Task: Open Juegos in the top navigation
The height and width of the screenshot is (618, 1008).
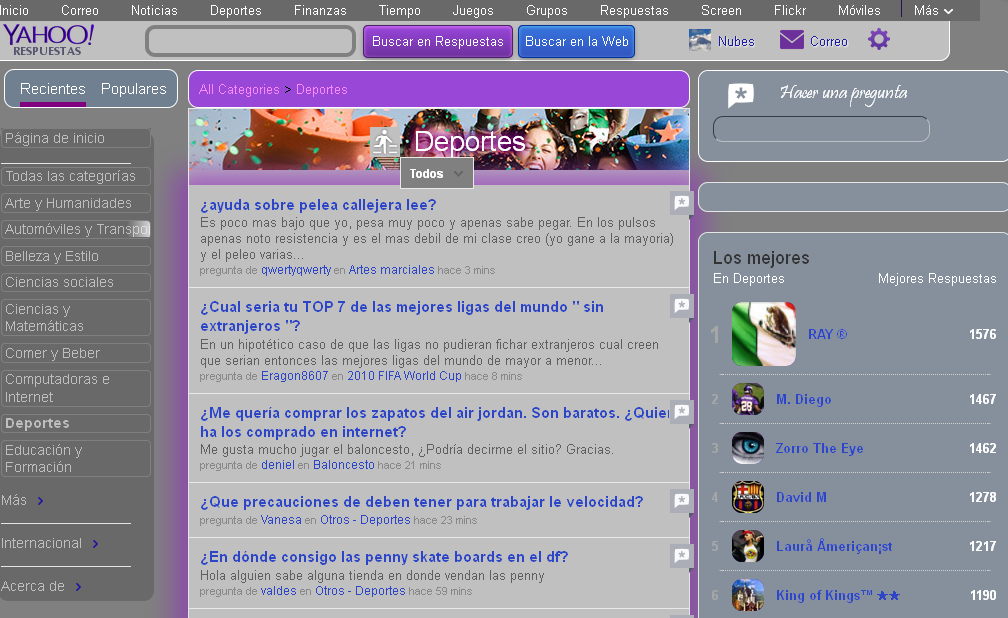Action: coord(473,10)
